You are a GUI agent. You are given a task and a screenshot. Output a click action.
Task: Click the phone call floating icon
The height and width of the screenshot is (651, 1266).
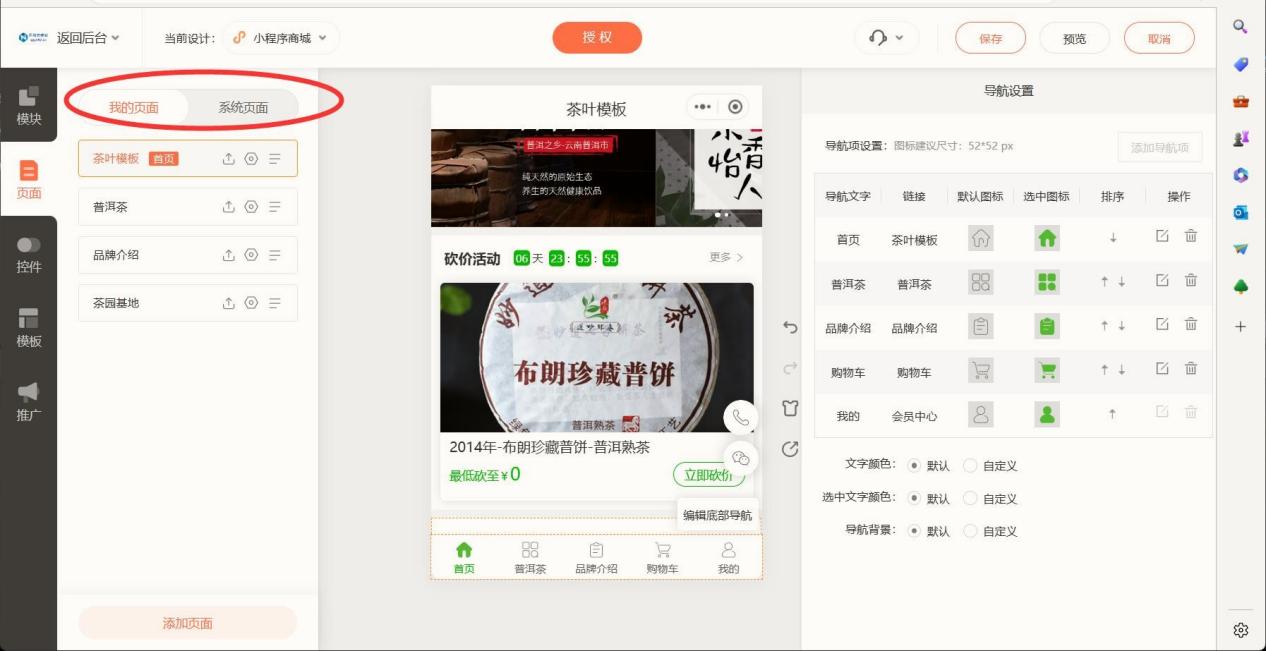click(x=740, y=418)
